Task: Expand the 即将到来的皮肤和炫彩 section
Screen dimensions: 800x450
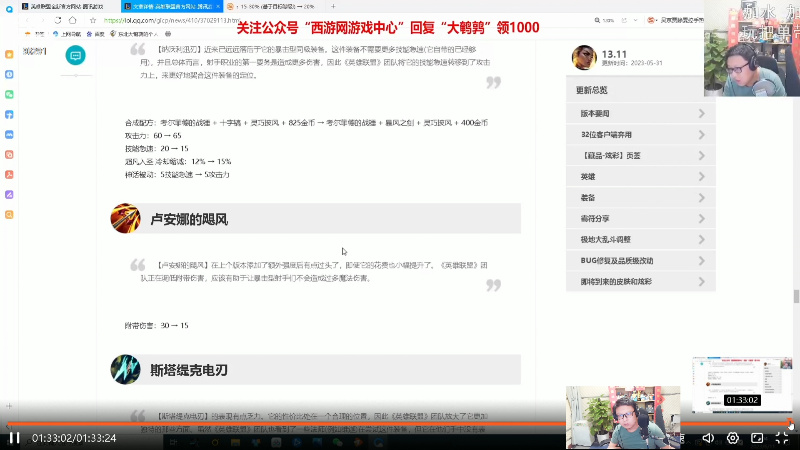Action: pos(640,281)
